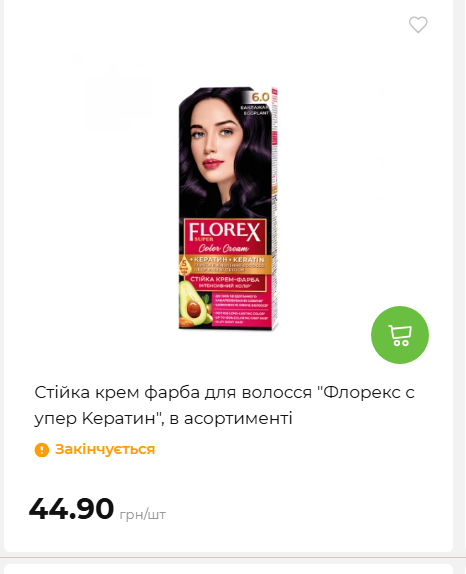Click the gold Keratin banner on the box
Image resolution: width=466 pixels, height=574 pixels.
(x=227, y=264)
